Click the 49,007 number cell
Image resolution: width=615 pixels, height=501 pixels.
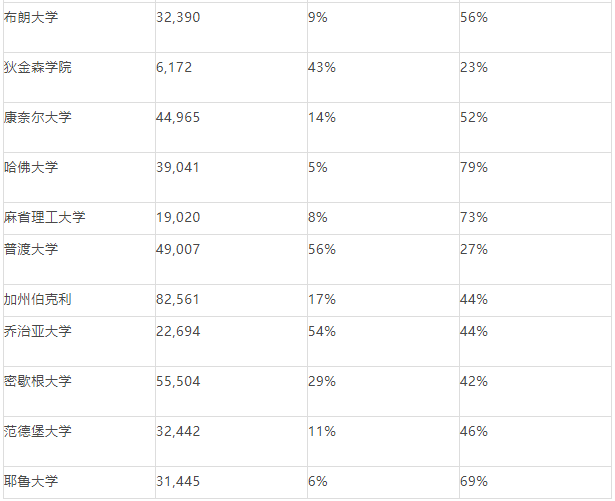(179, 249)
